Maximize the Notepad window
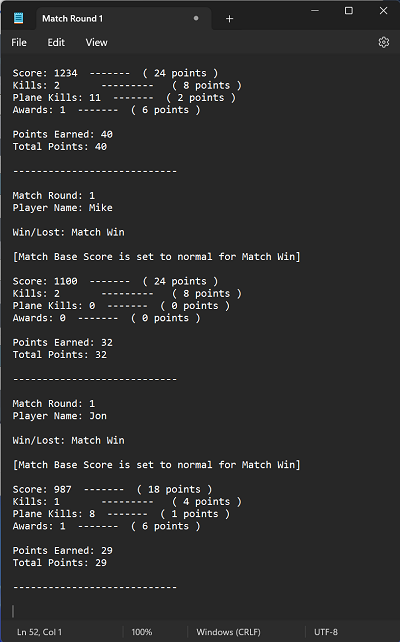This screenshot has height=642, width=400. (x=348, y=11)
